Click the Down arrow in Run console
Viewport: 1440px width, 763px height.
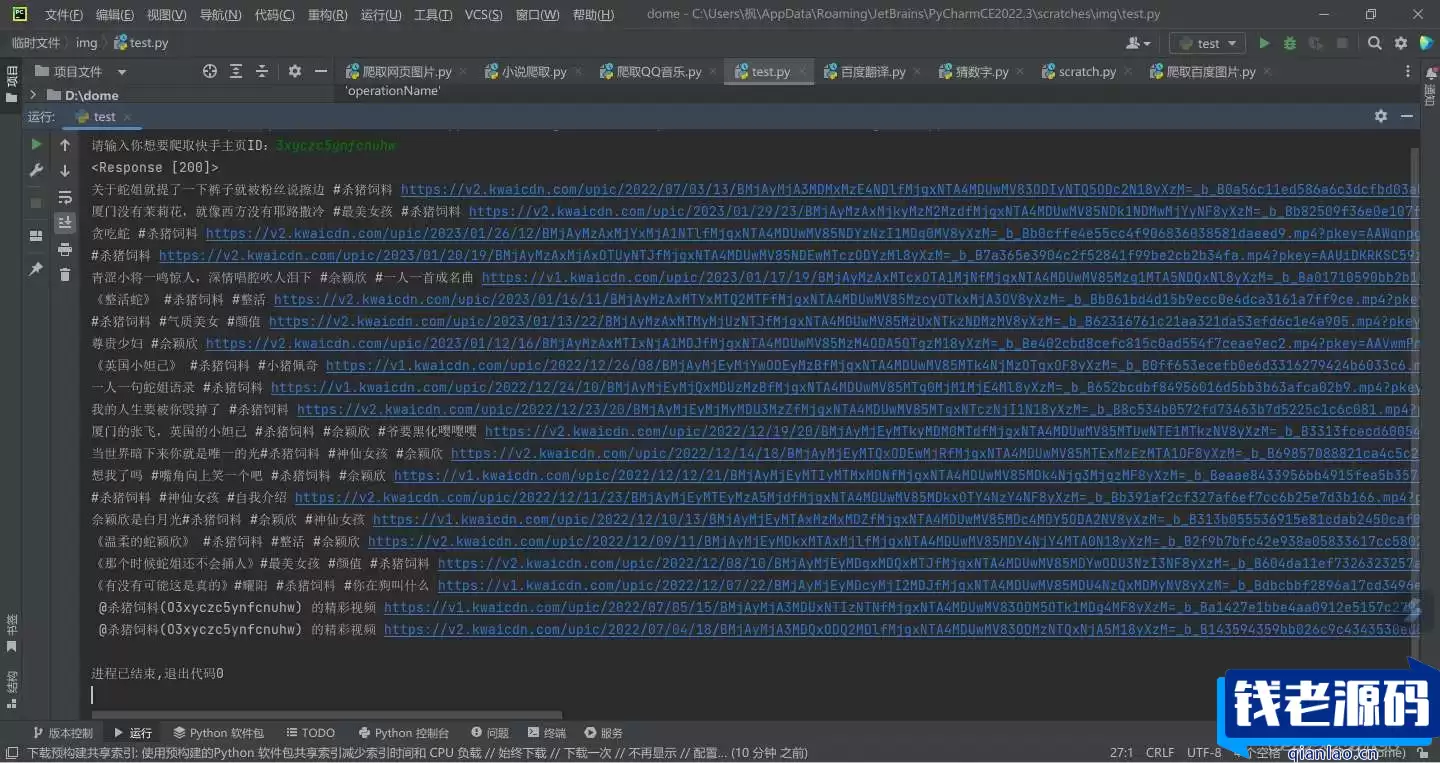(x=65, y=171)
